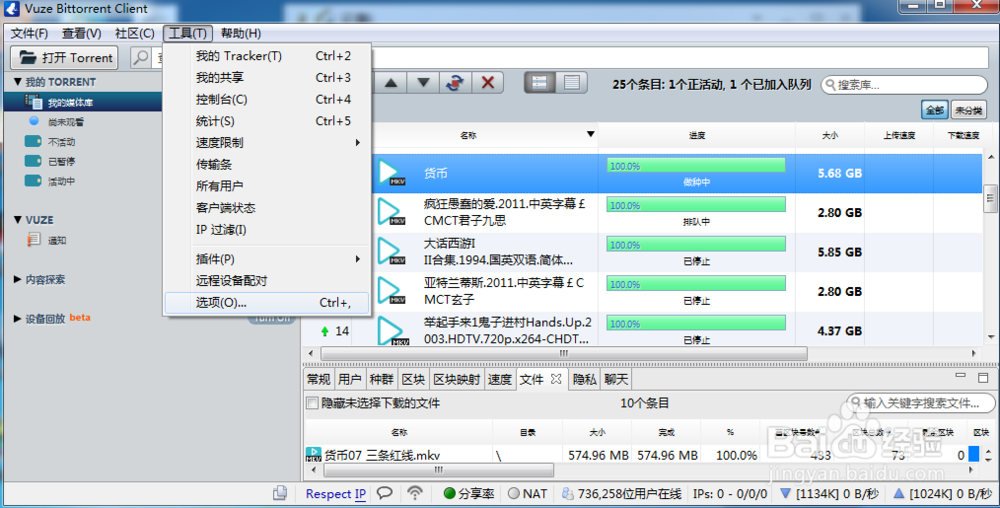The image size is (1000, 508).
Task: Open the 文件(F) menu
Action: tap(29, 33)
